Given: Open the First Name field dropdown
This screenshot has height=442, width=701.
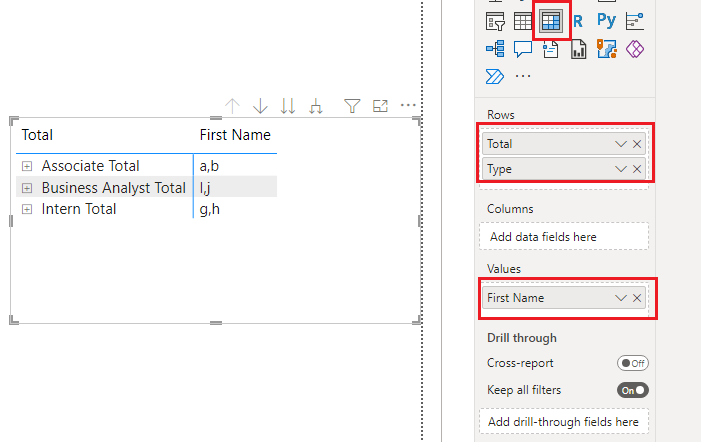Looking at the screenshot, I should coord(621,298).
